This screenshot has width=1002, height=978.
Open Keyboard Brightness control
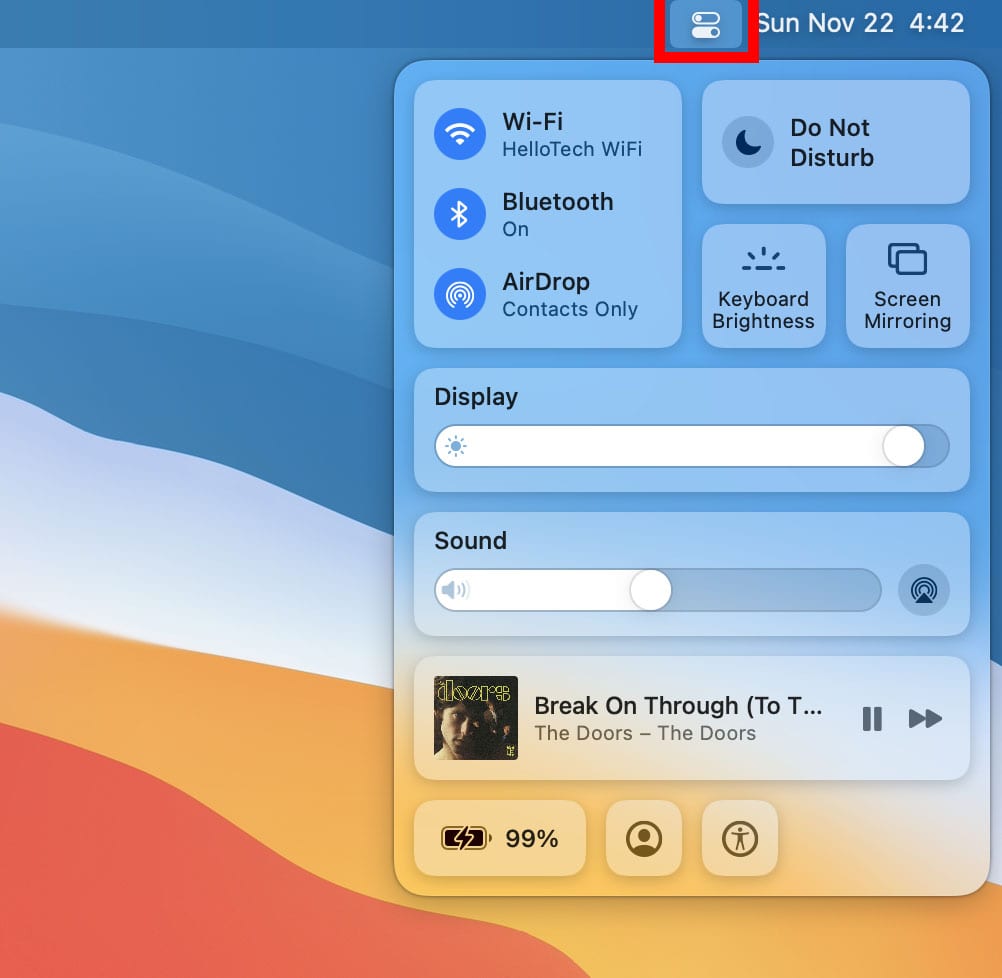coord(764,286)
